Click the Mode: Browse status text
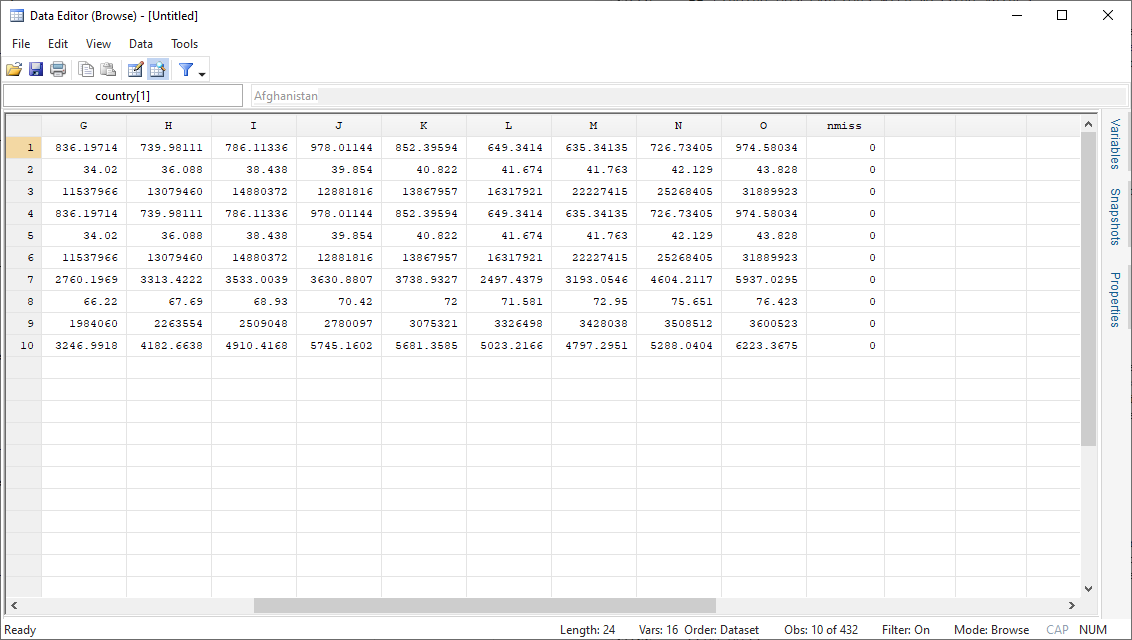 [x=991, y=630]
